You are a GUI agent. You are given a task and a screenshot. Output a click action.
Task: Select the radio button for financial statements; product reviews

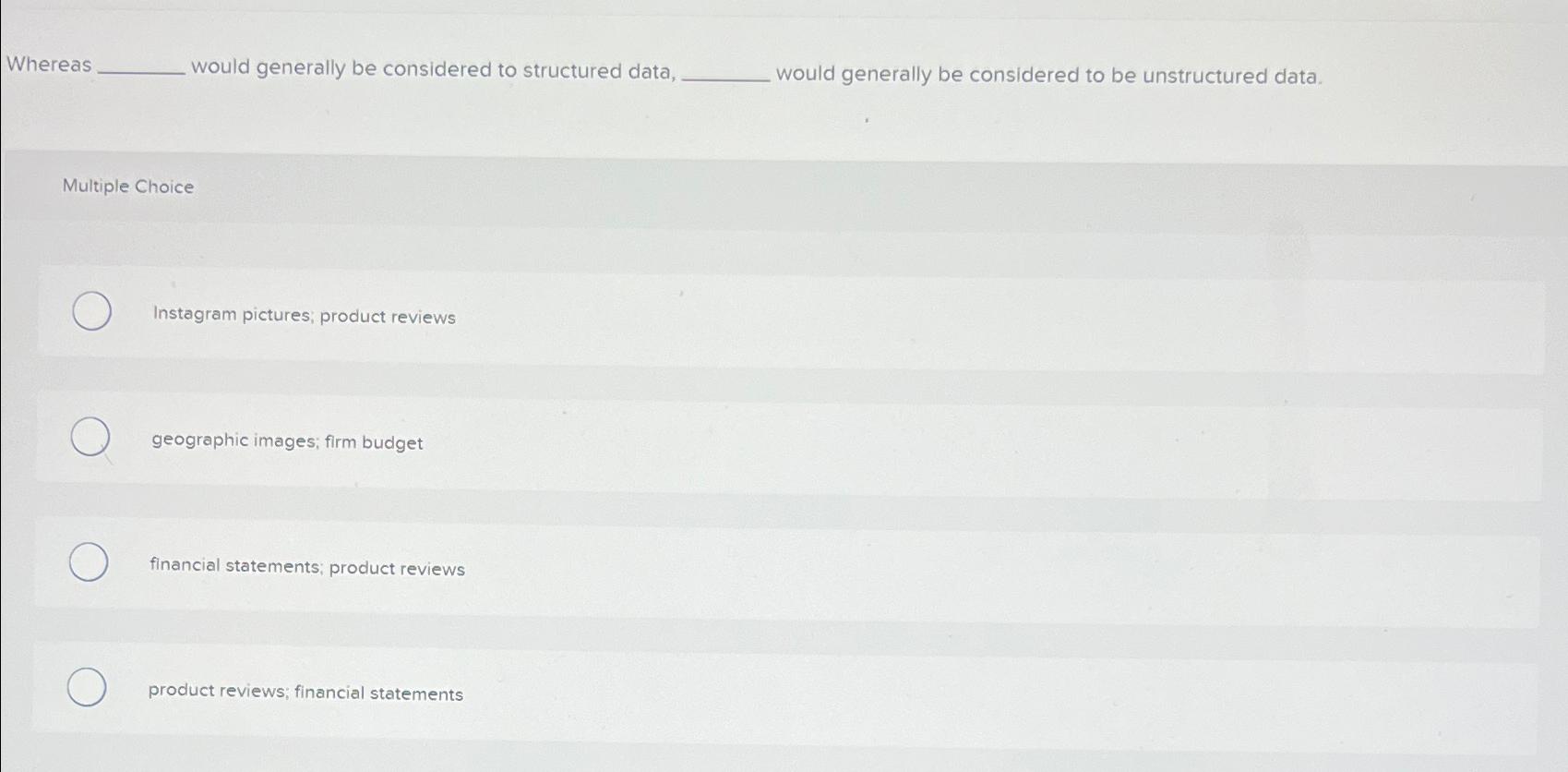coord(87,561)
